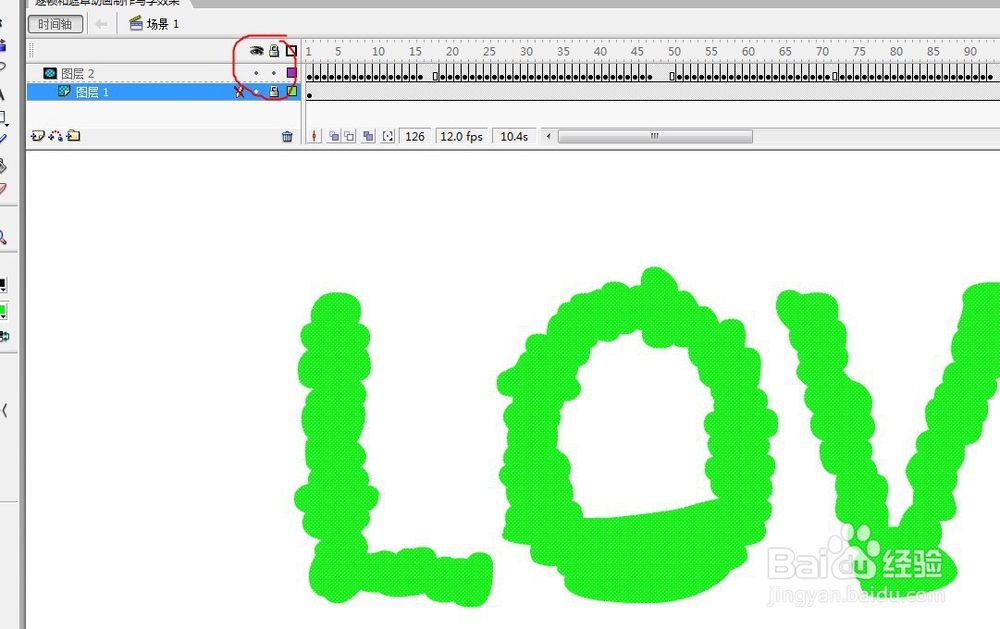Toggle show/hide all layers eye icon
The image size is (1000, 629).
click(x=256, y=51)
